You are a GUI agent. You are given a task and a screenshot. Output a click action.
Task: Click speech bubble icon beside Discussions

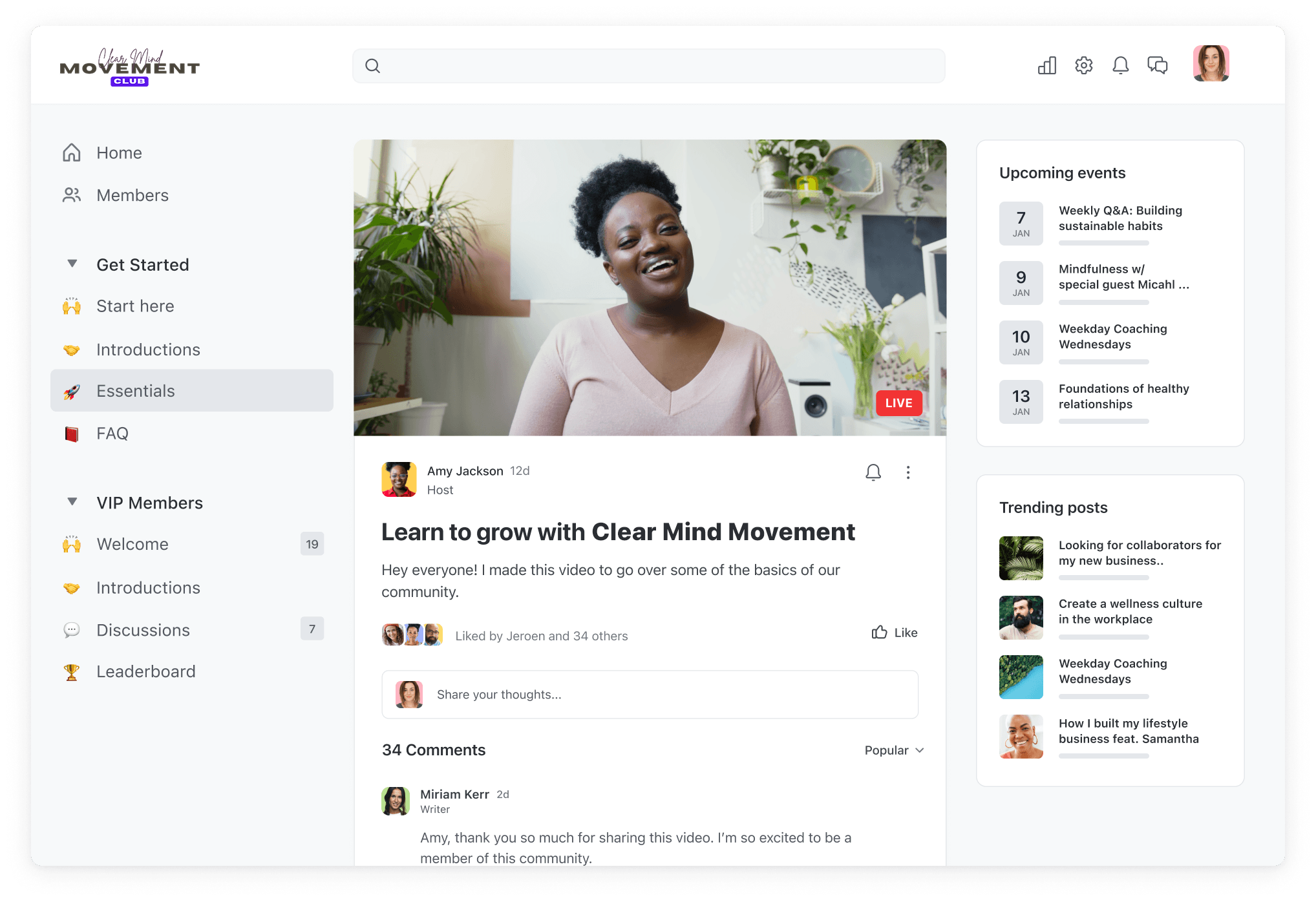72,630
